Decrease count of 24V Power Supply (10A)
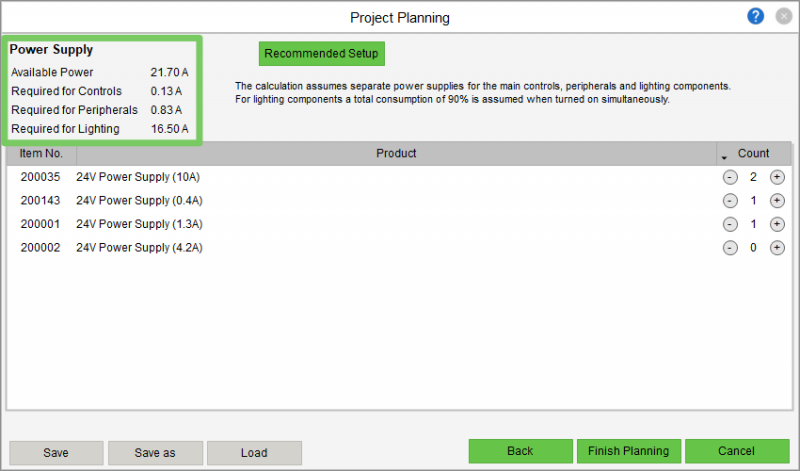The height and width of the screenshot is (471, 800). coord(730,177)
